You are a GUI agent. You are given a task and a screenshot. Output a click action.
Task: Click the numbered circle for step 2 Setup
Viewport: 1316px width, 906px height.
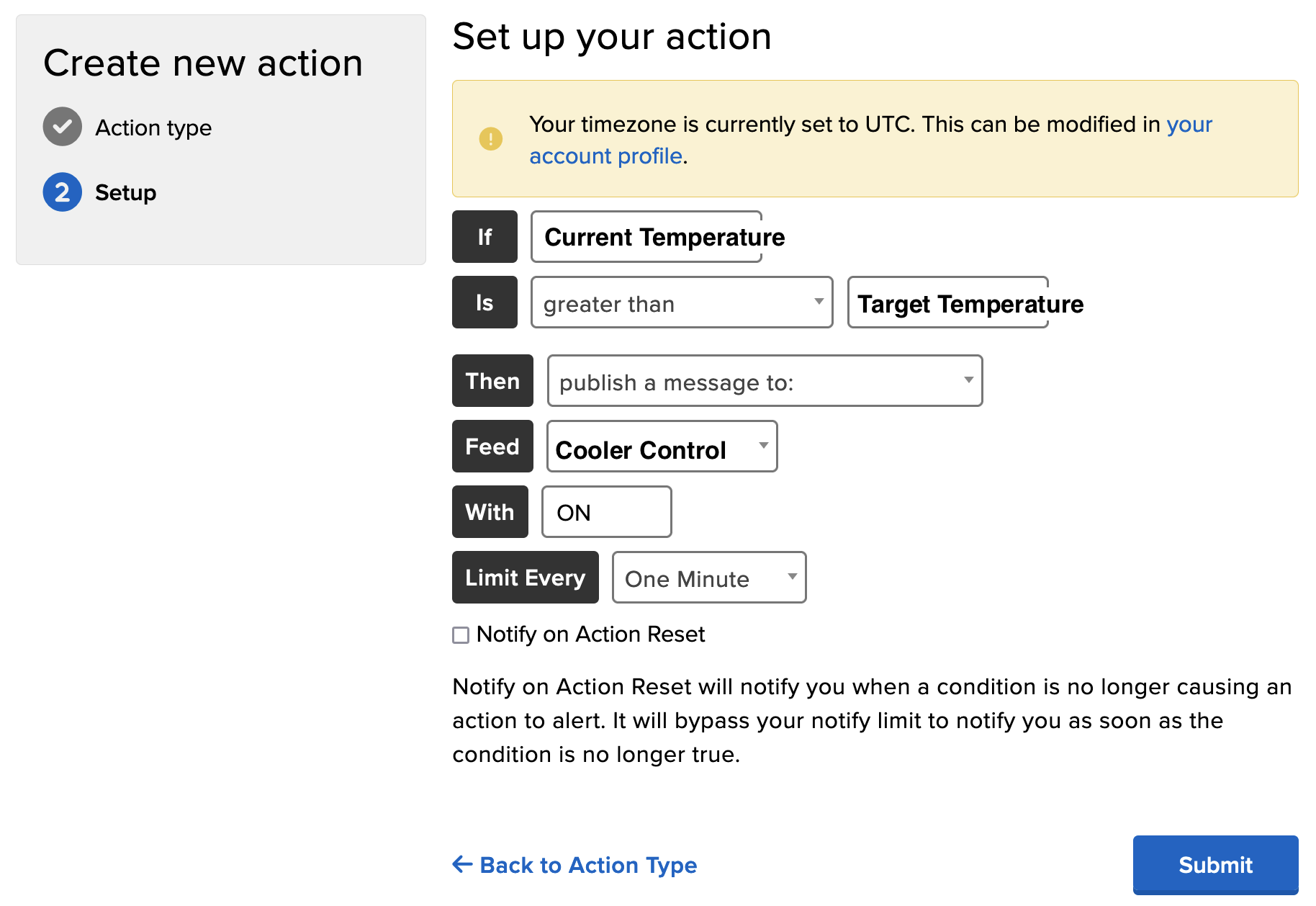(62, 192)
